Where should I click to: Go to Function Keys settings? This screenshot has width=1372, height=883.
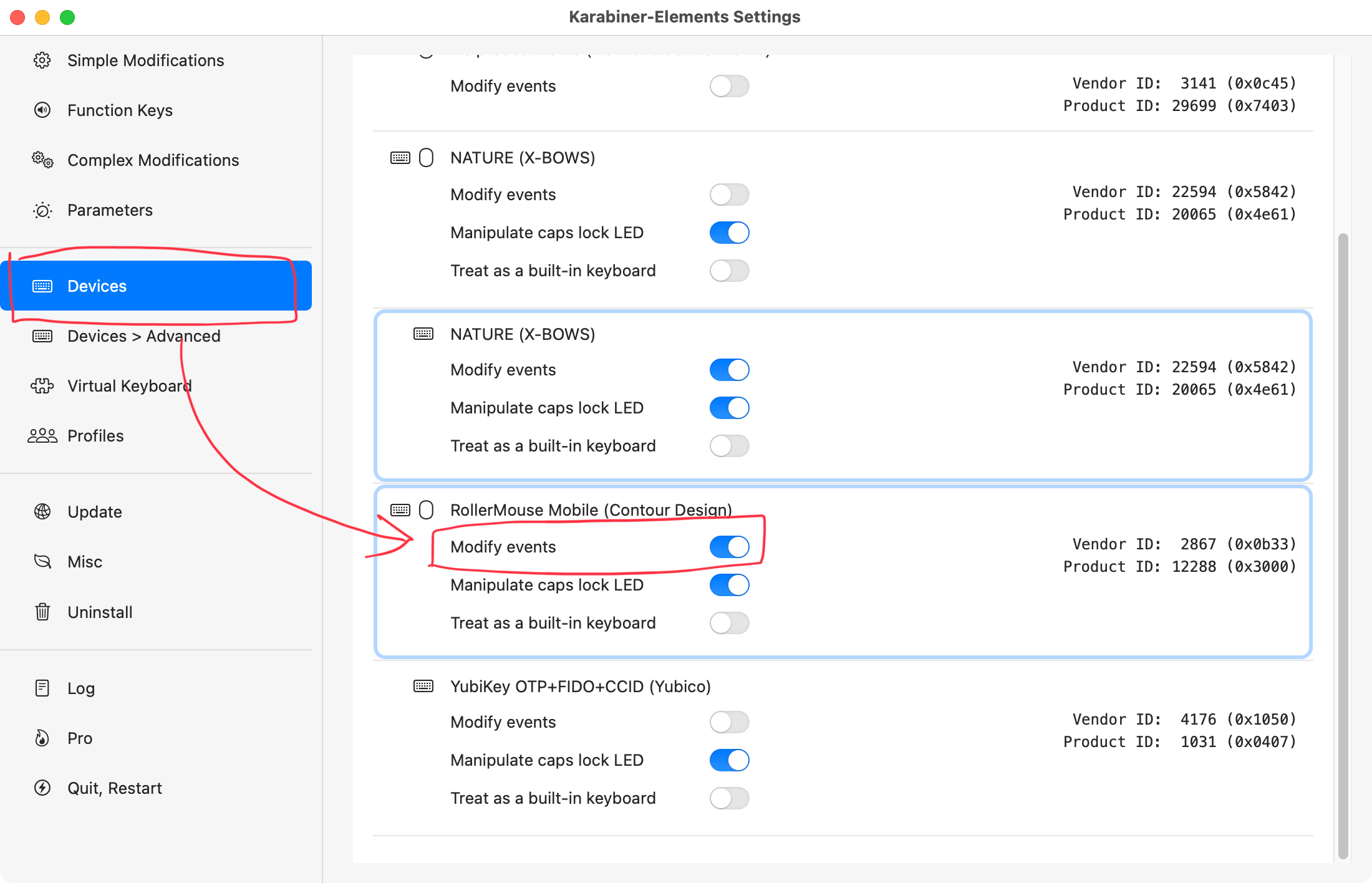point(156,110)
